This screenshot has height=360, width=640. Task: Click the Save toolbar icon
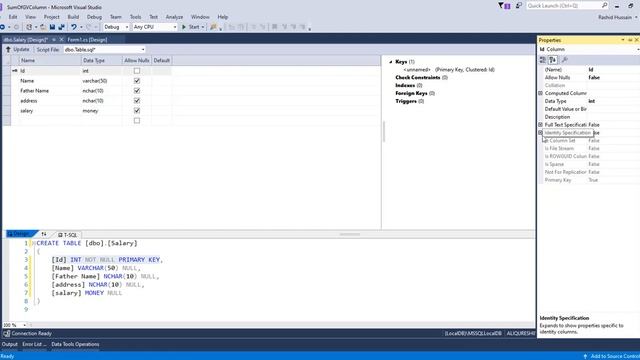(52, 27)
